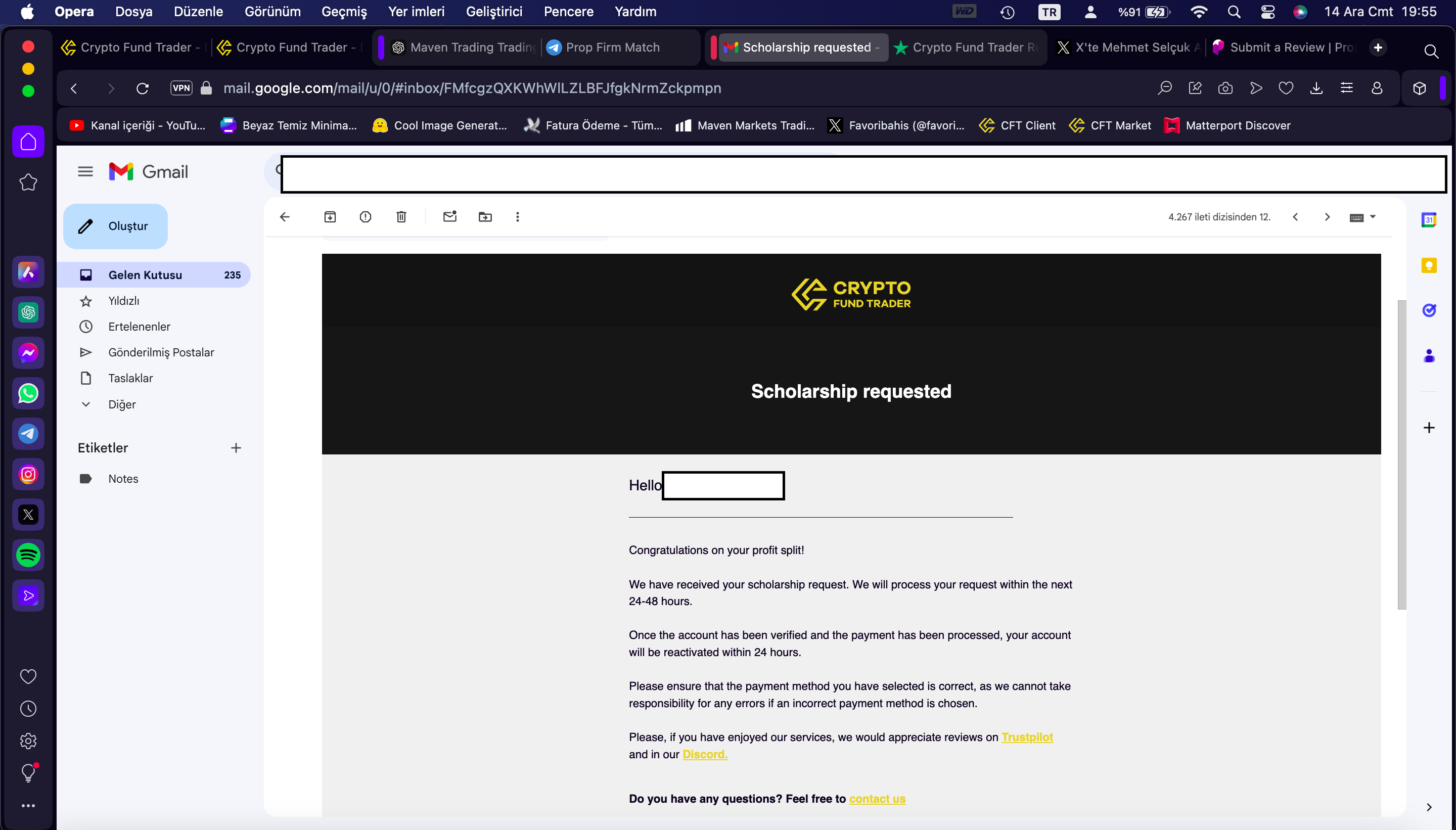Go back to inbox list

coord(285,217)
